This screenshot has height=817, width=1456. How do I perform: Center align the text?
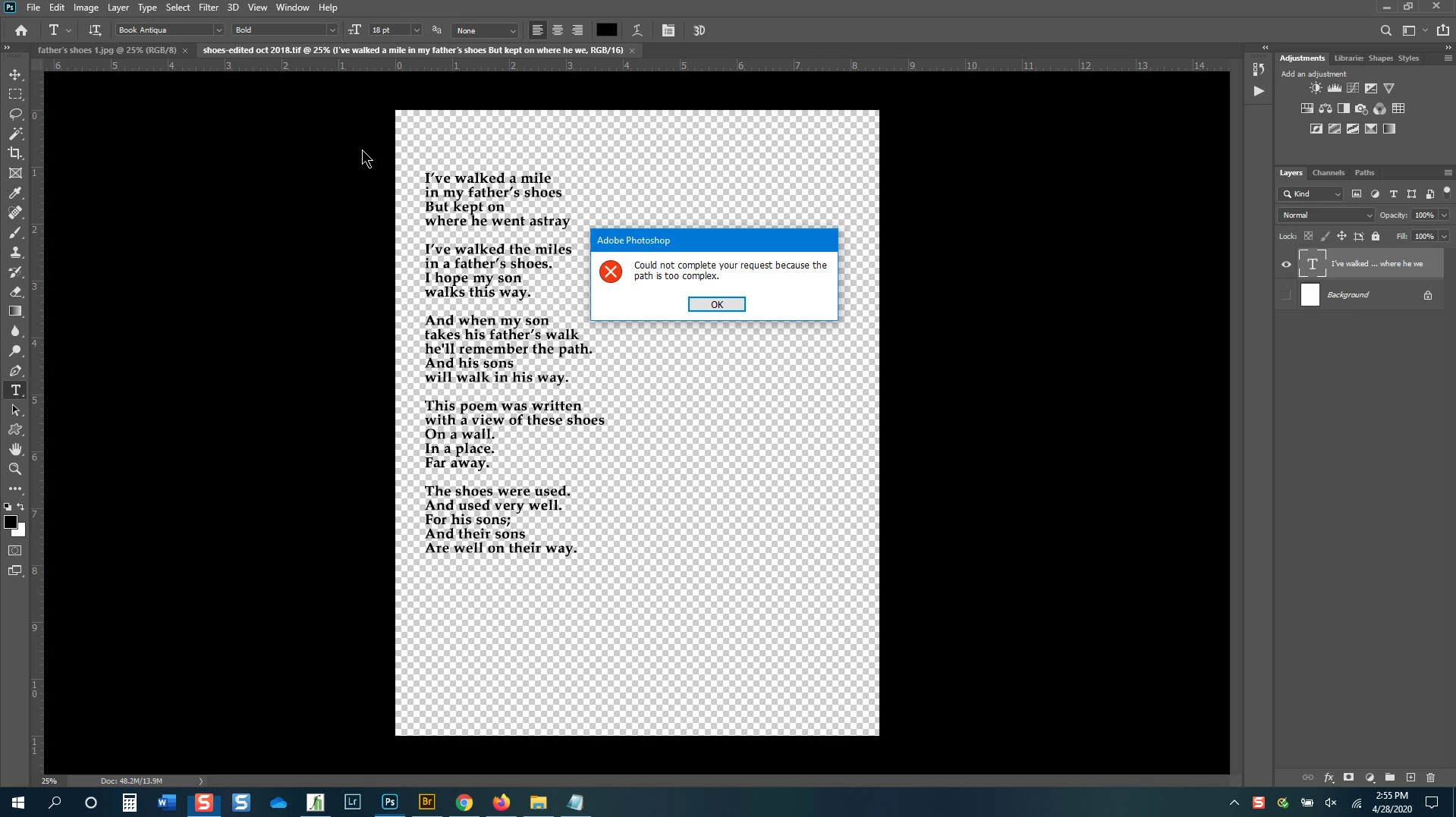tap(558, 30)
